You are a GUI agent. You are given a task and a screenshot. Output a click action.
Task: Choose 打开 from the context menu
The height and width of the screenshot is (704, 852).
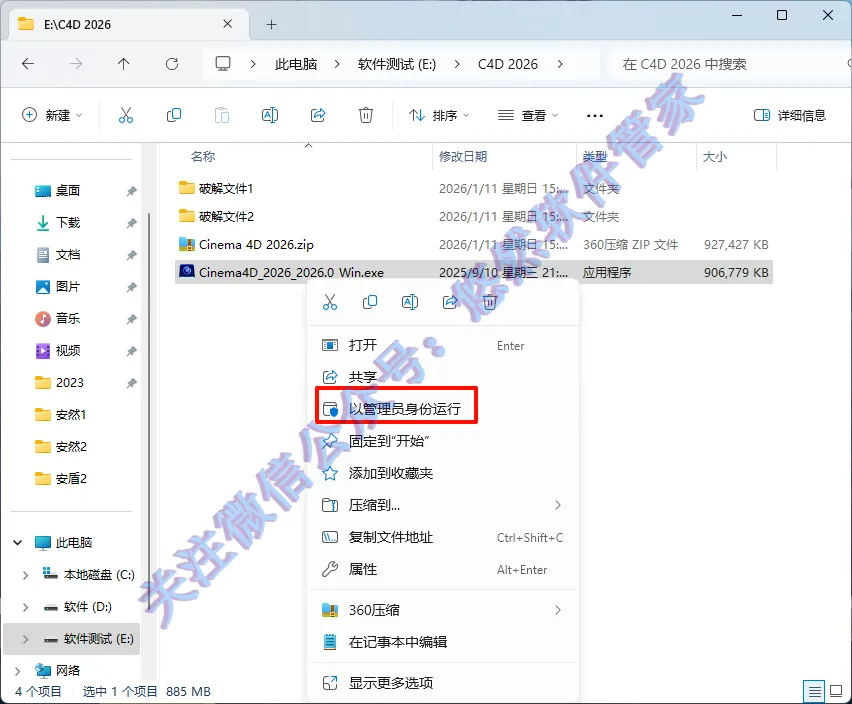(443, 345)
